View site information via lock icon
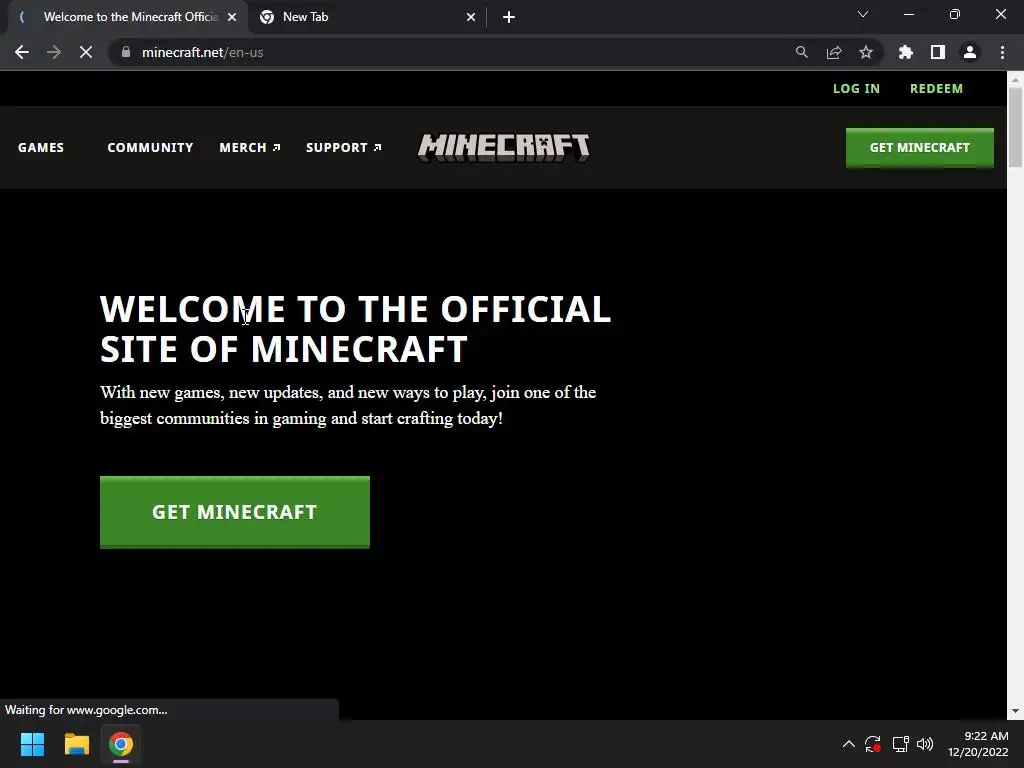This screenshot has width=1024, height=768. pos(126,52)
